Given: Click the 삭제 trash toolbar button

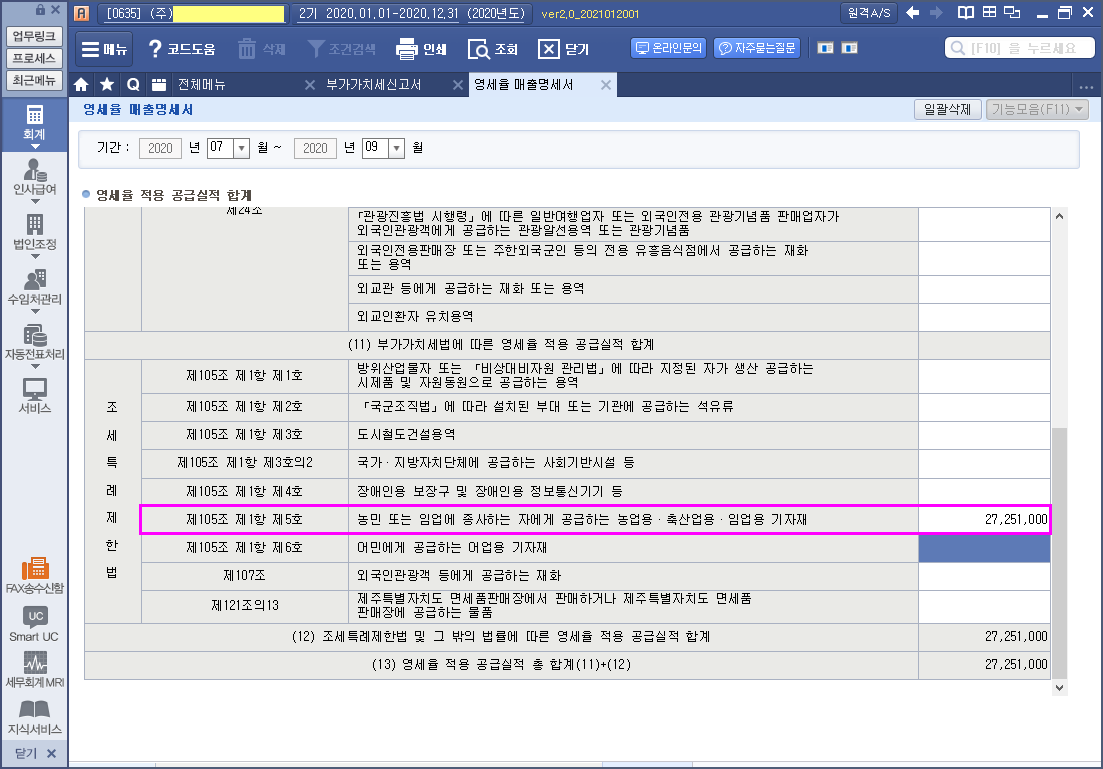Looking at the screenshot, I should point(262,49).
